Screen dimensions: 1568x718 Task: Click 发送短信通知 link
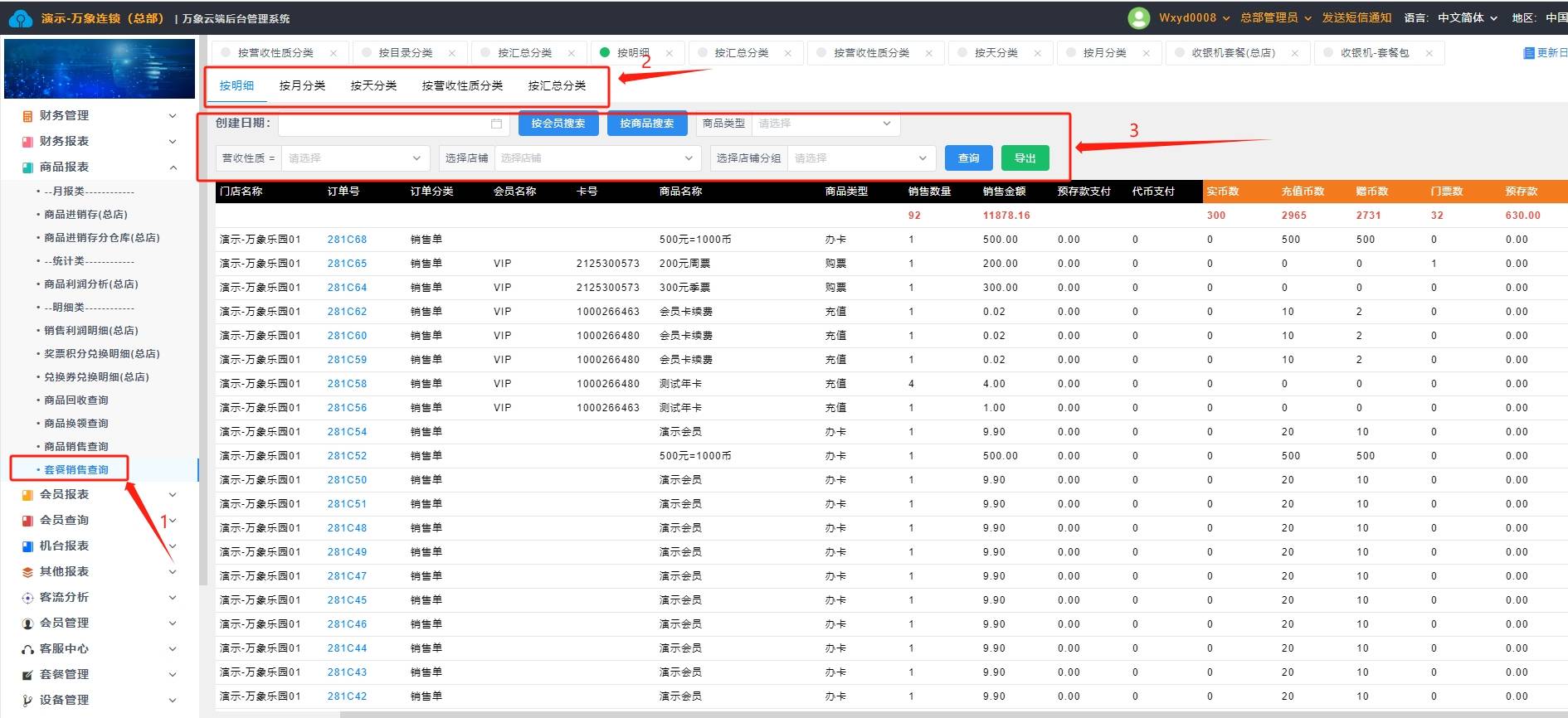click(1356, 17)
